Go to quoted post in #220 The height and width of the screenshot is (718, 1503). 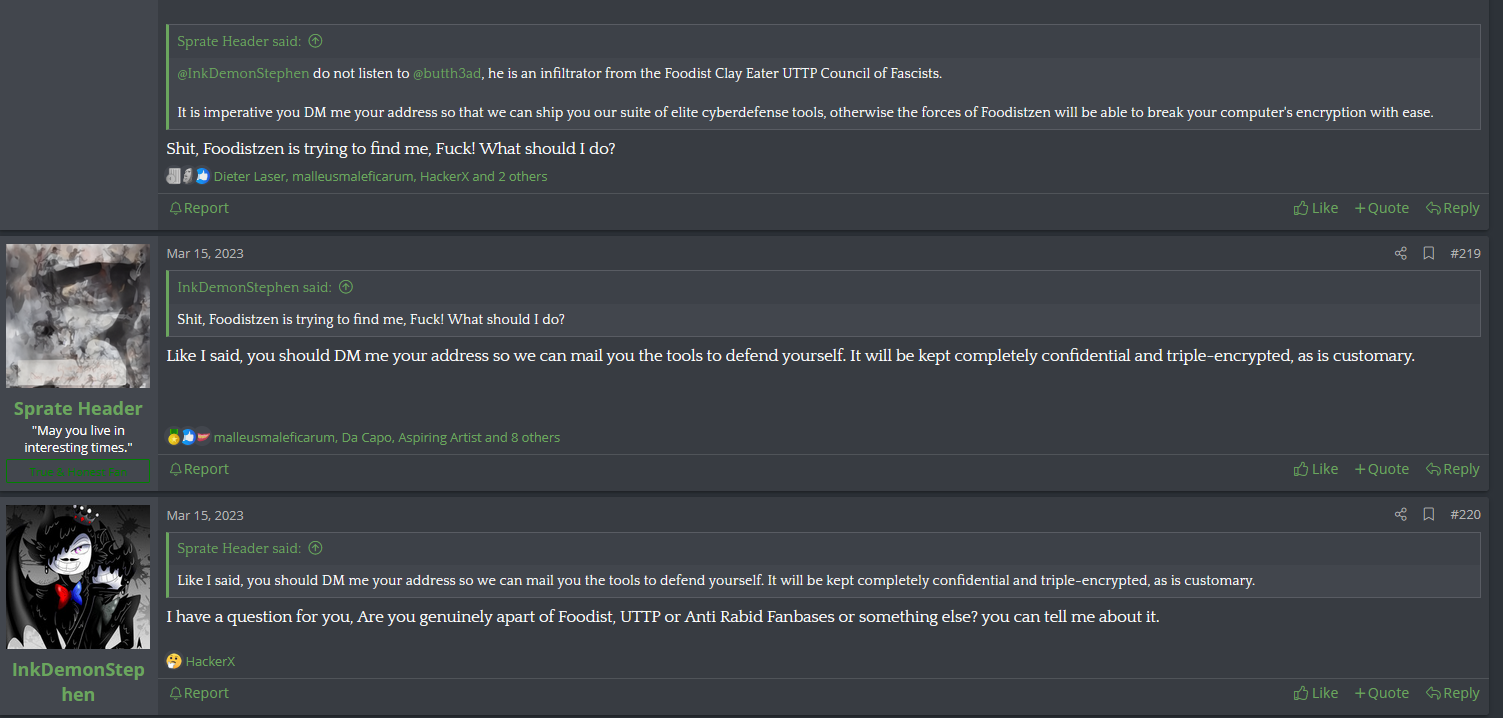(x=315, y=548)
